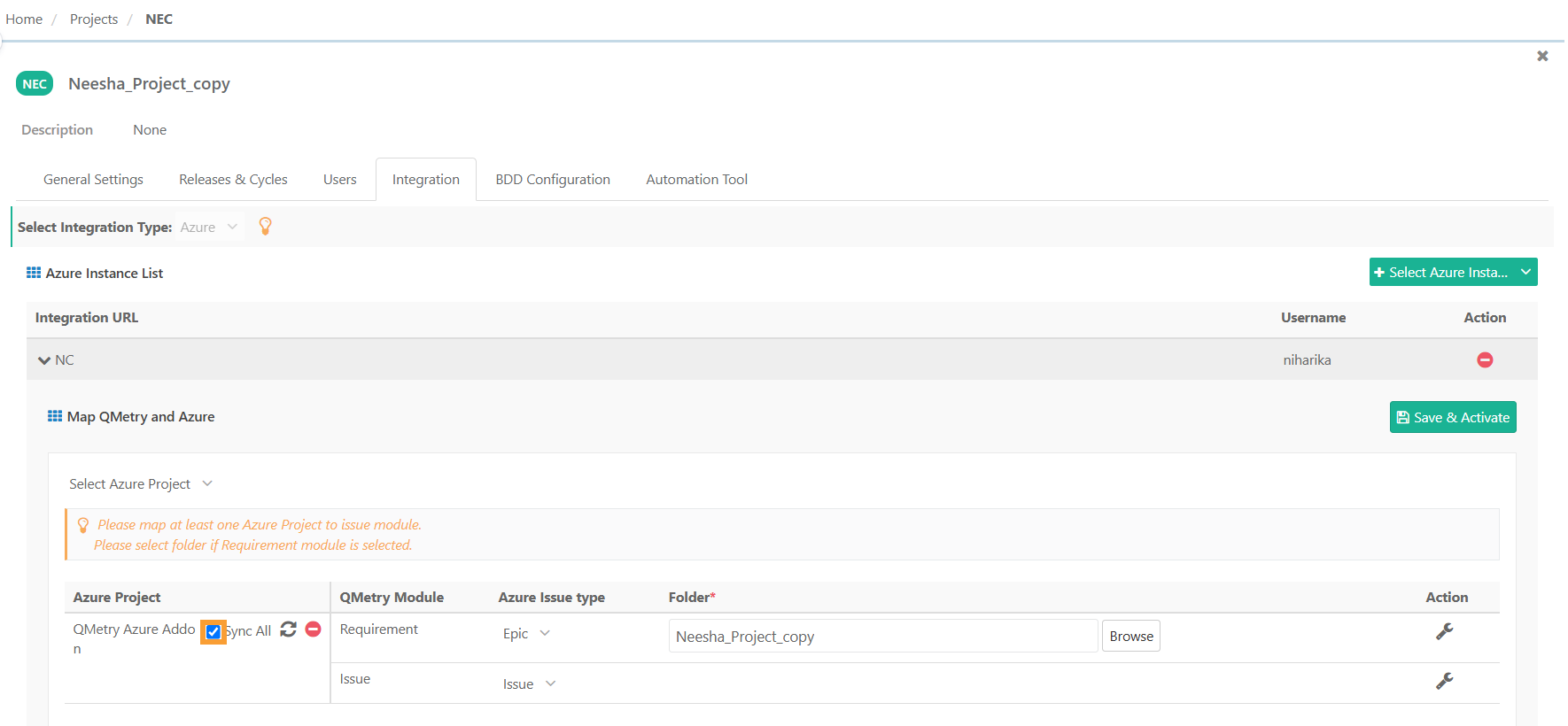Screen dimensions: 1568x726
Task: Click the NEC project badge
Action: pos(35,84)
